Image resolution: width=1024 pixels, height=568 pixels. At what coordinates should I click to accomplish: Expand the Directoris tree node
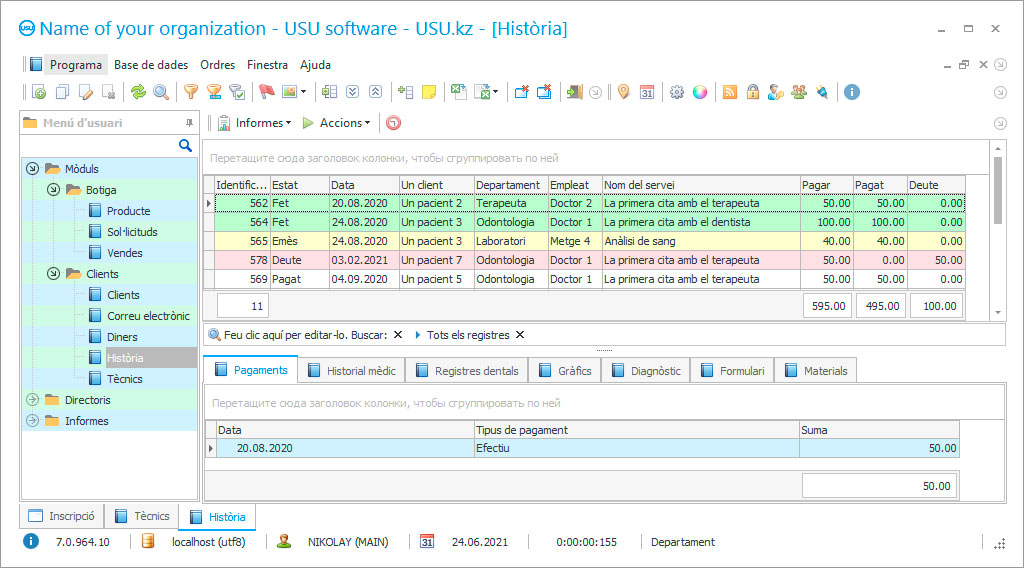[x=32, y=400]
